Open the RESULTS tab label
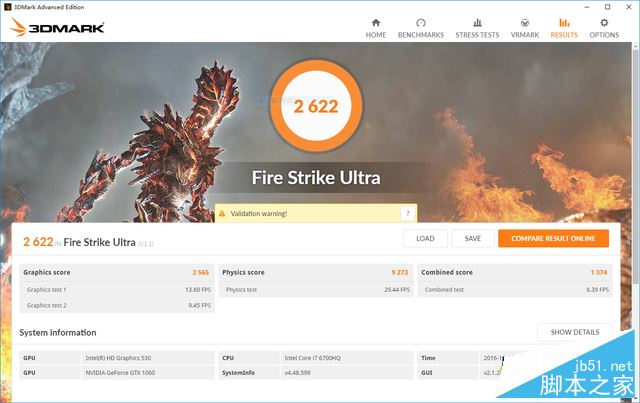 564,35
